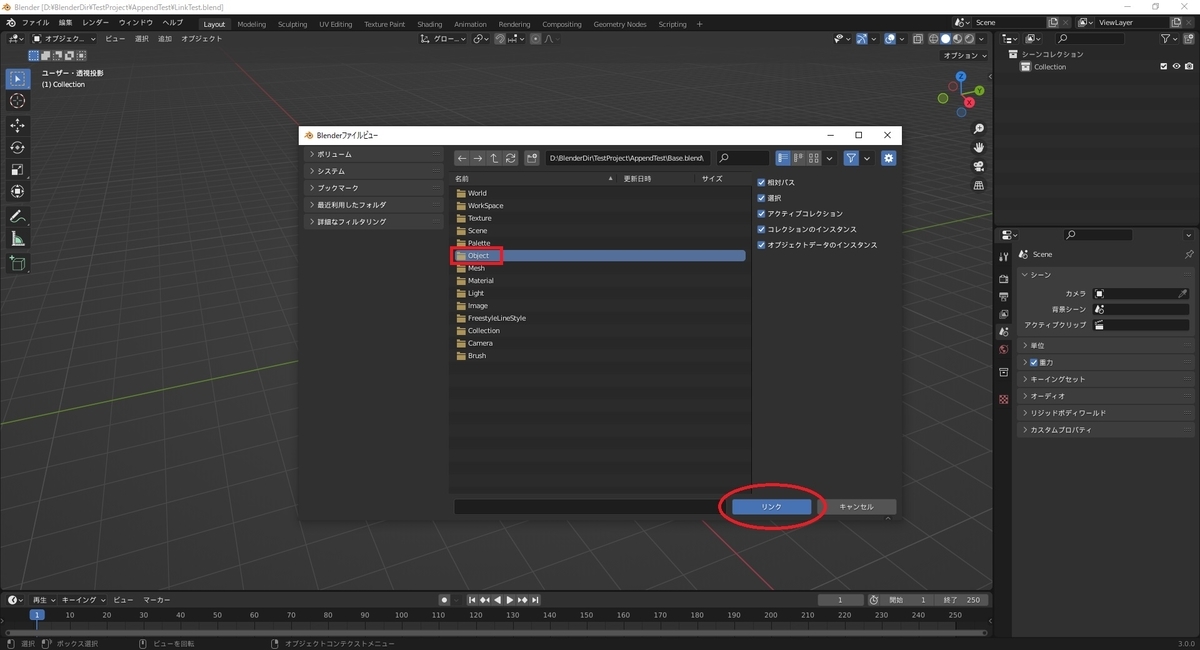Toggle the オブジェクトデータのインスタンス checkbox

click(x=762, y=245)
